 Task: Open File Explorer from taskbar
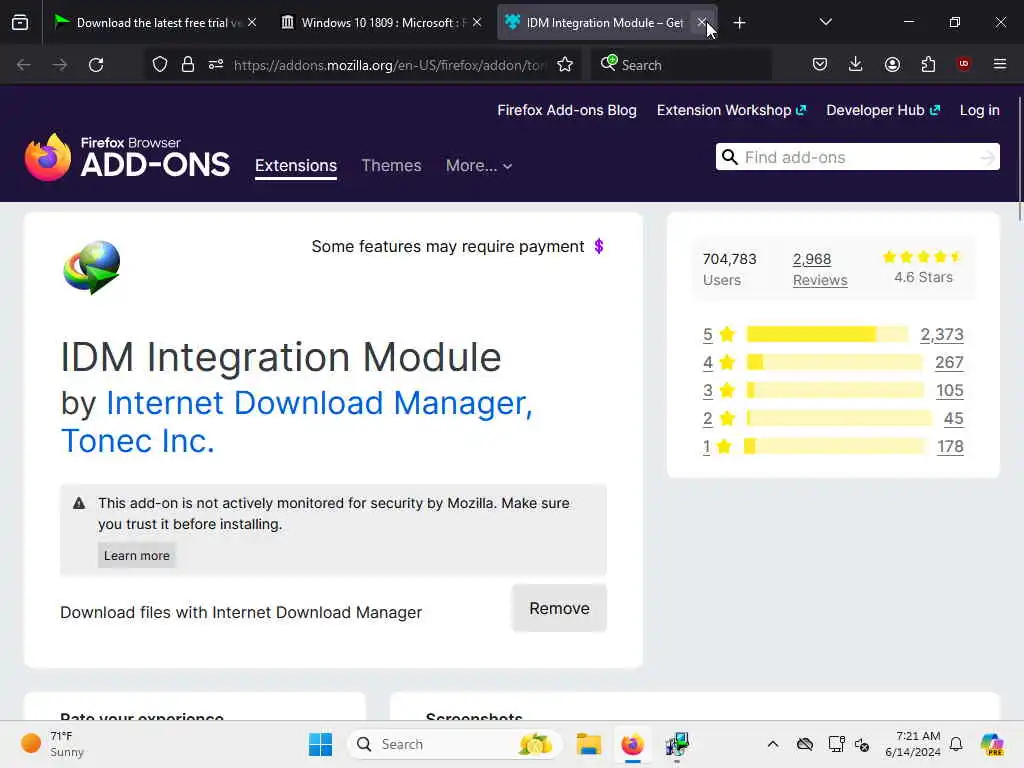588,744
